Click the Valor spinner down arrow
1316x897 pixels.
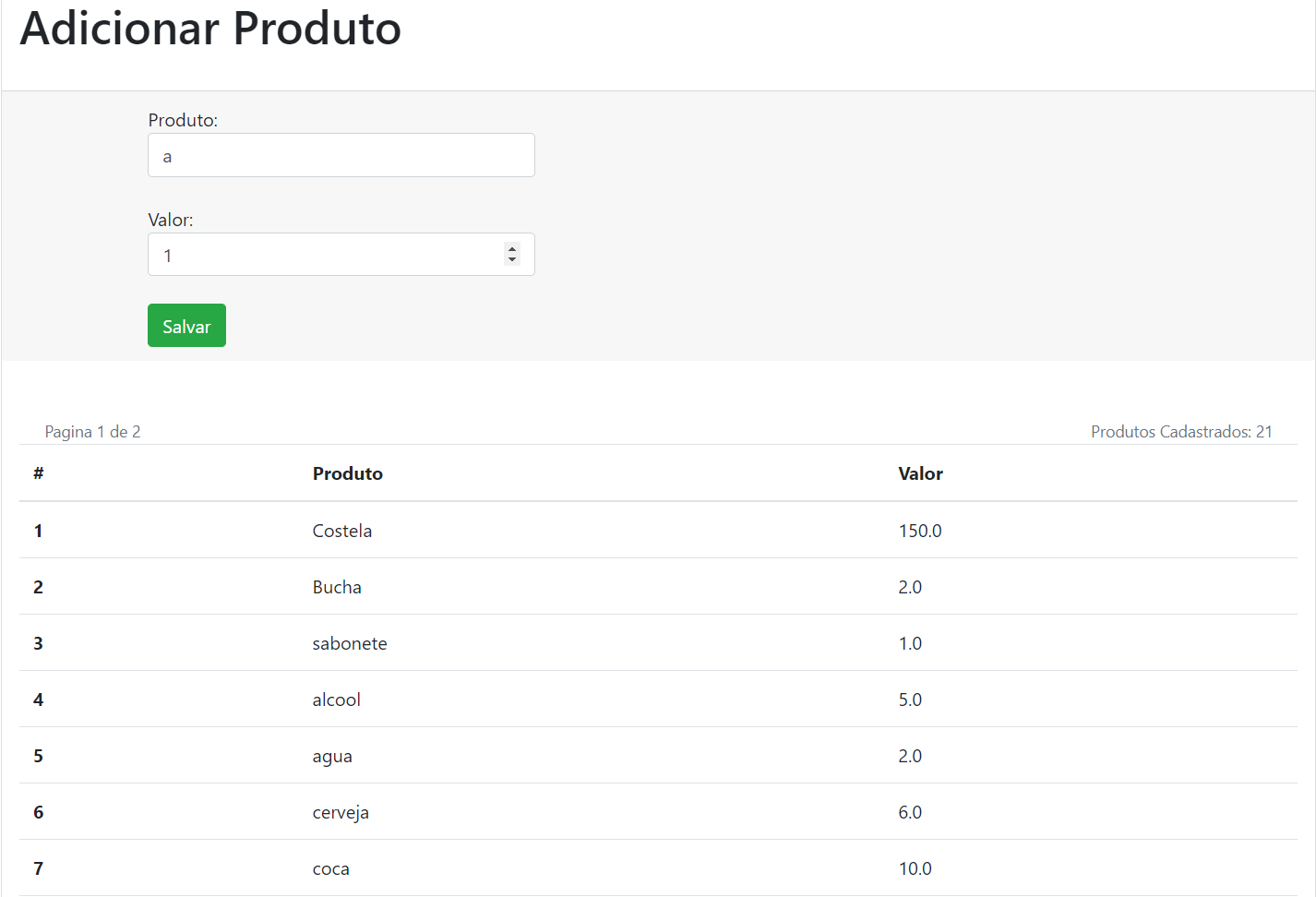[x=512, y=259]
